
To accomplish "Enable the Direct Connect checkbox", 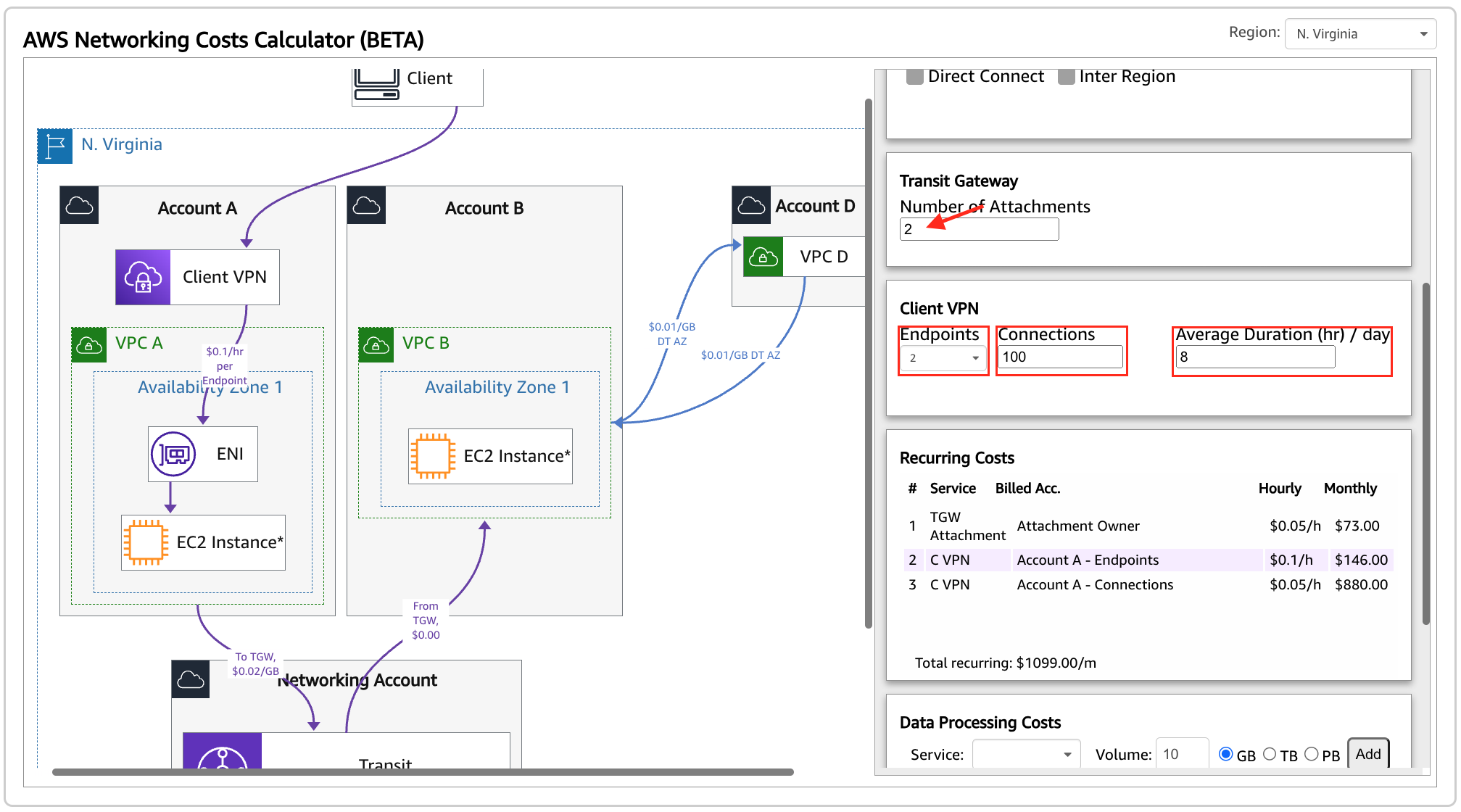I will [x=915, y=77].
